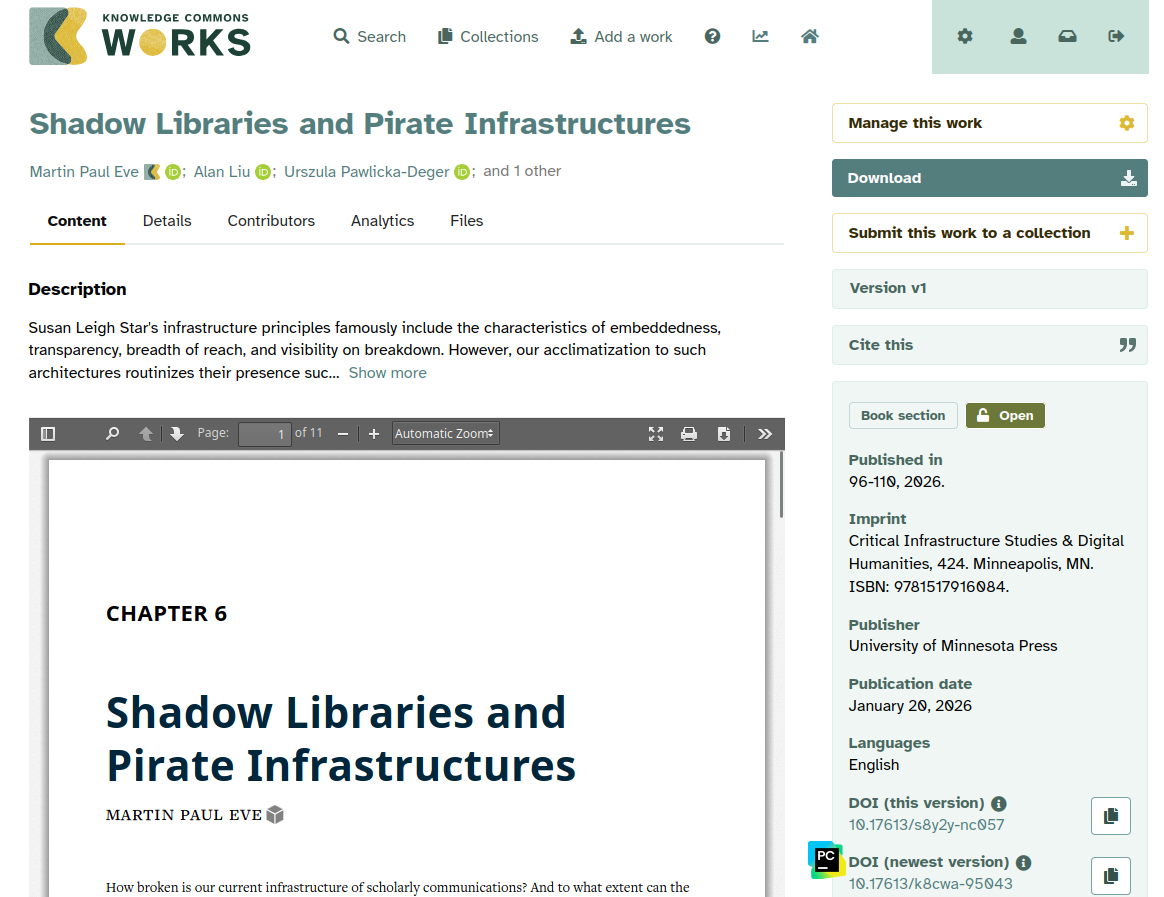Open the user profile icon
This screenshot has width=1164, height=897.
1018,36
